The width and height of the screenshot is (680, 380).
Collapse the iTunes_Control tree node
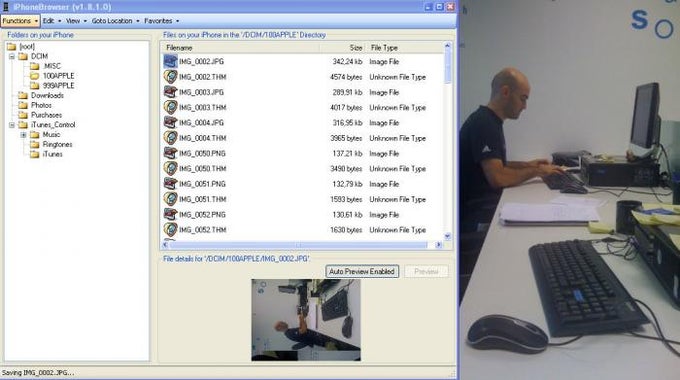(12, 125)
